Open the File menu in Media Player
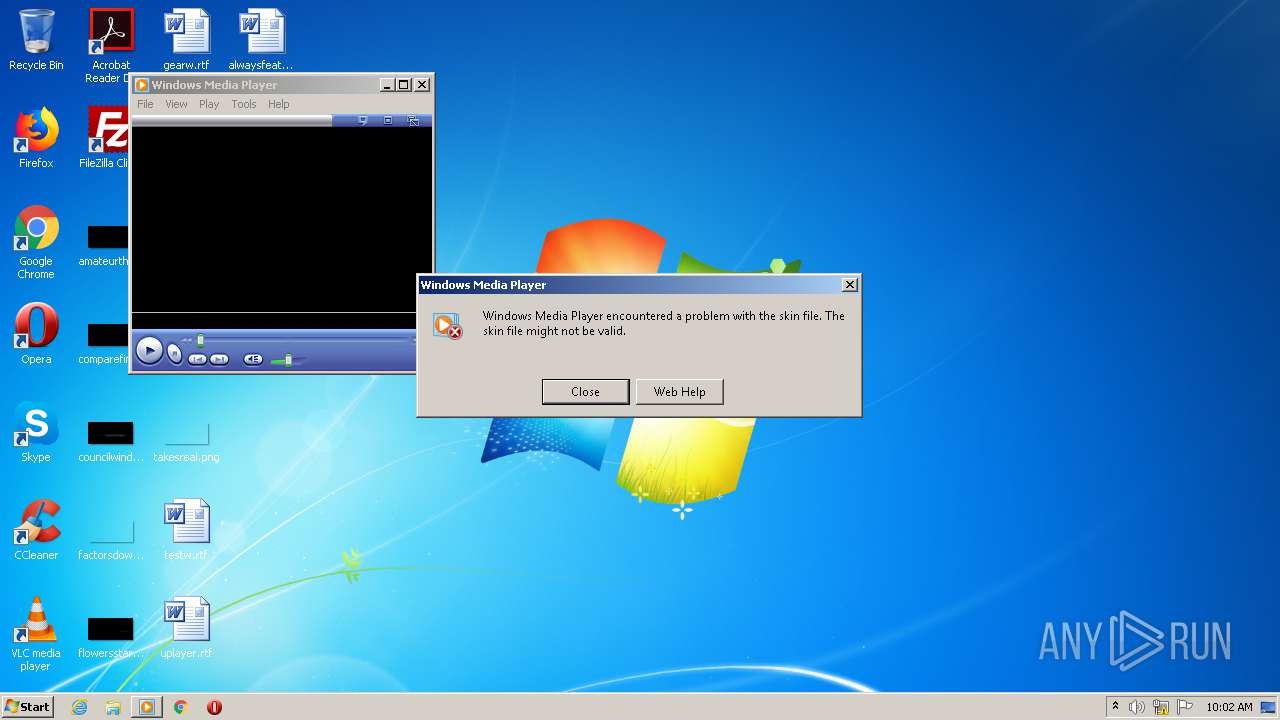 (x=145, y=104)
